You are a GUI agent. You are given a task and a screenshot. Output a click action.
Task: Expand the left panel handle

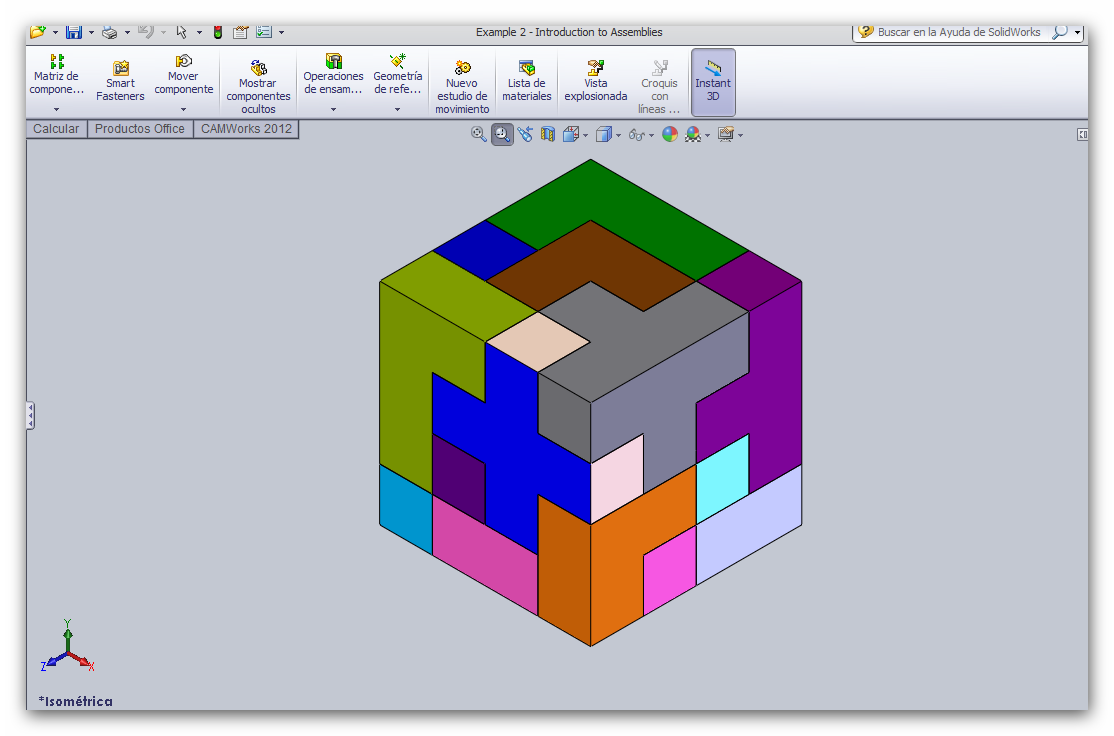[30, 416]
